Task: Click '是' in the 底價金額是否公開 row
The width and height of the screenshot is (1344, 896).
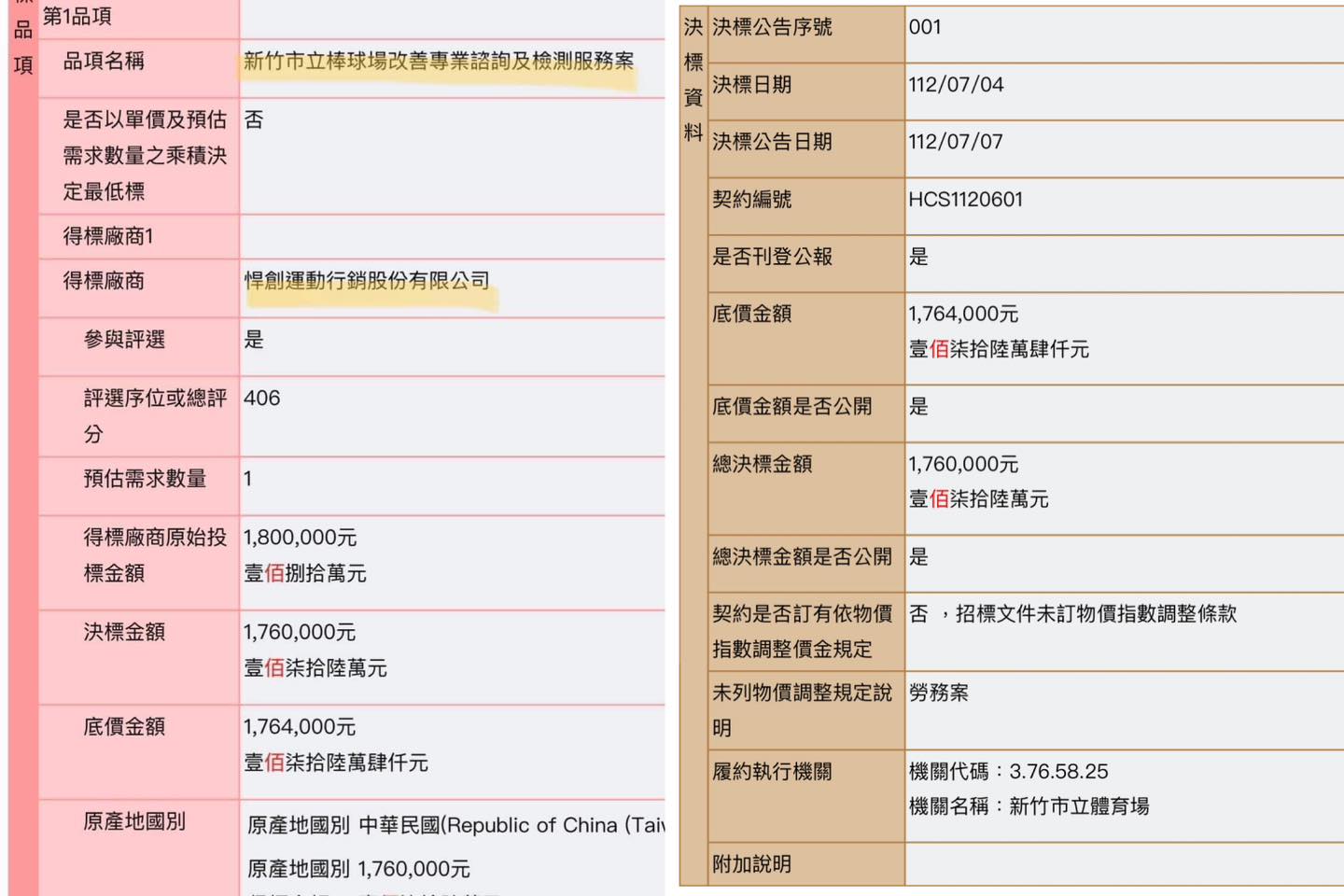Action: click(918, 406)
